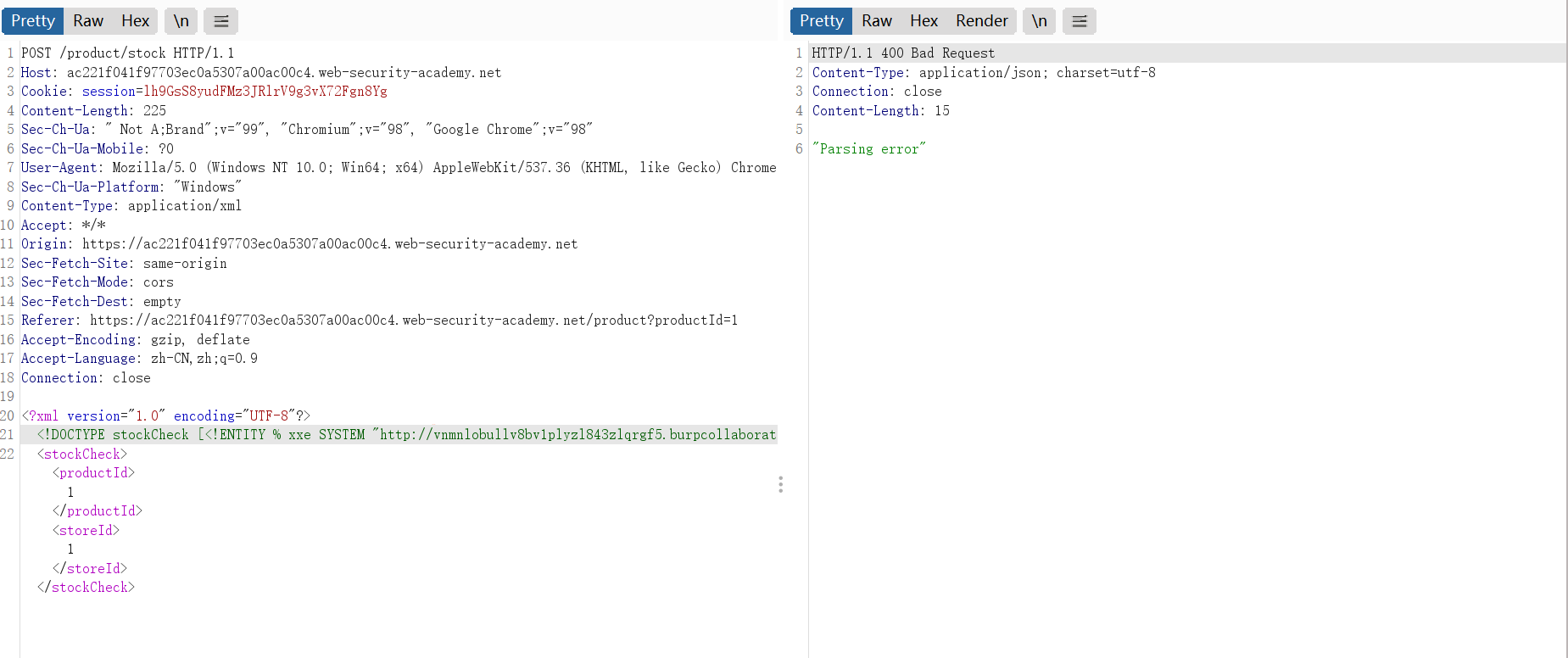The image size is (1568, 658).
Task: Click the closing storeId tag
Action: [x=90, y=568]
